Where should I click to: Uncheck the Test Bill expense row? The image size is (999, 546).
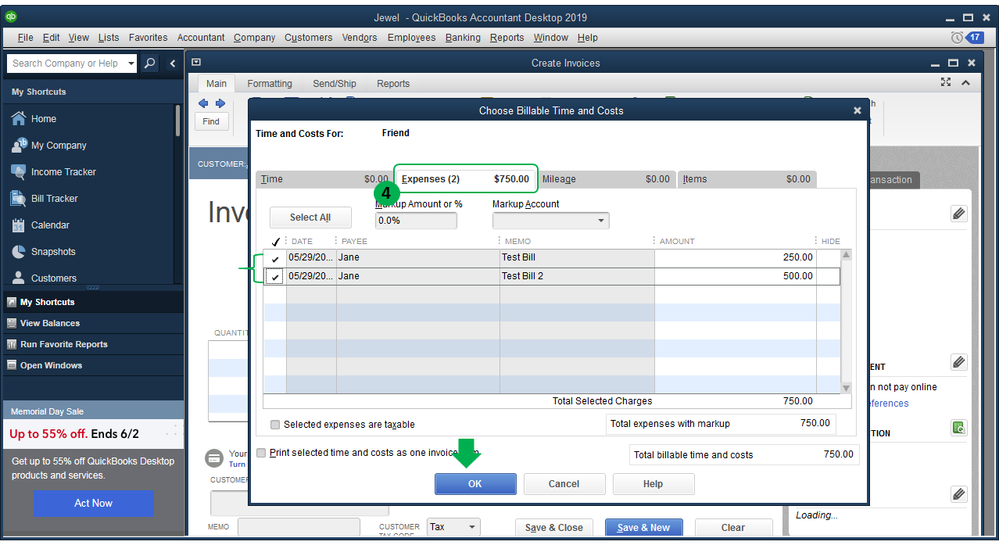tap(275, 258)
